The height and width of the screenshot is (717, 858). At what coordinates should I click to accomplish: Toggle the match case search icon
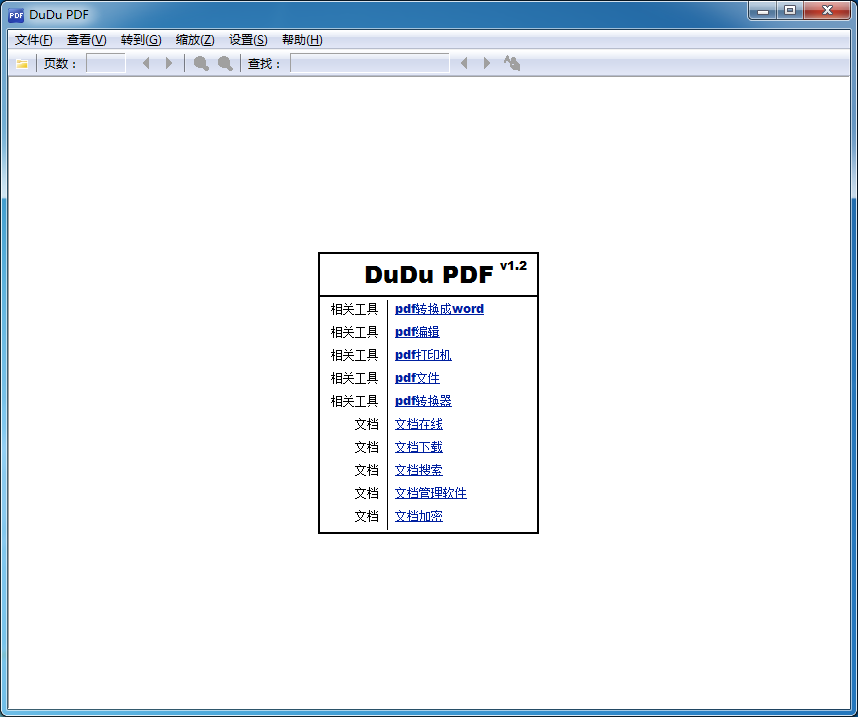point(512,64)
